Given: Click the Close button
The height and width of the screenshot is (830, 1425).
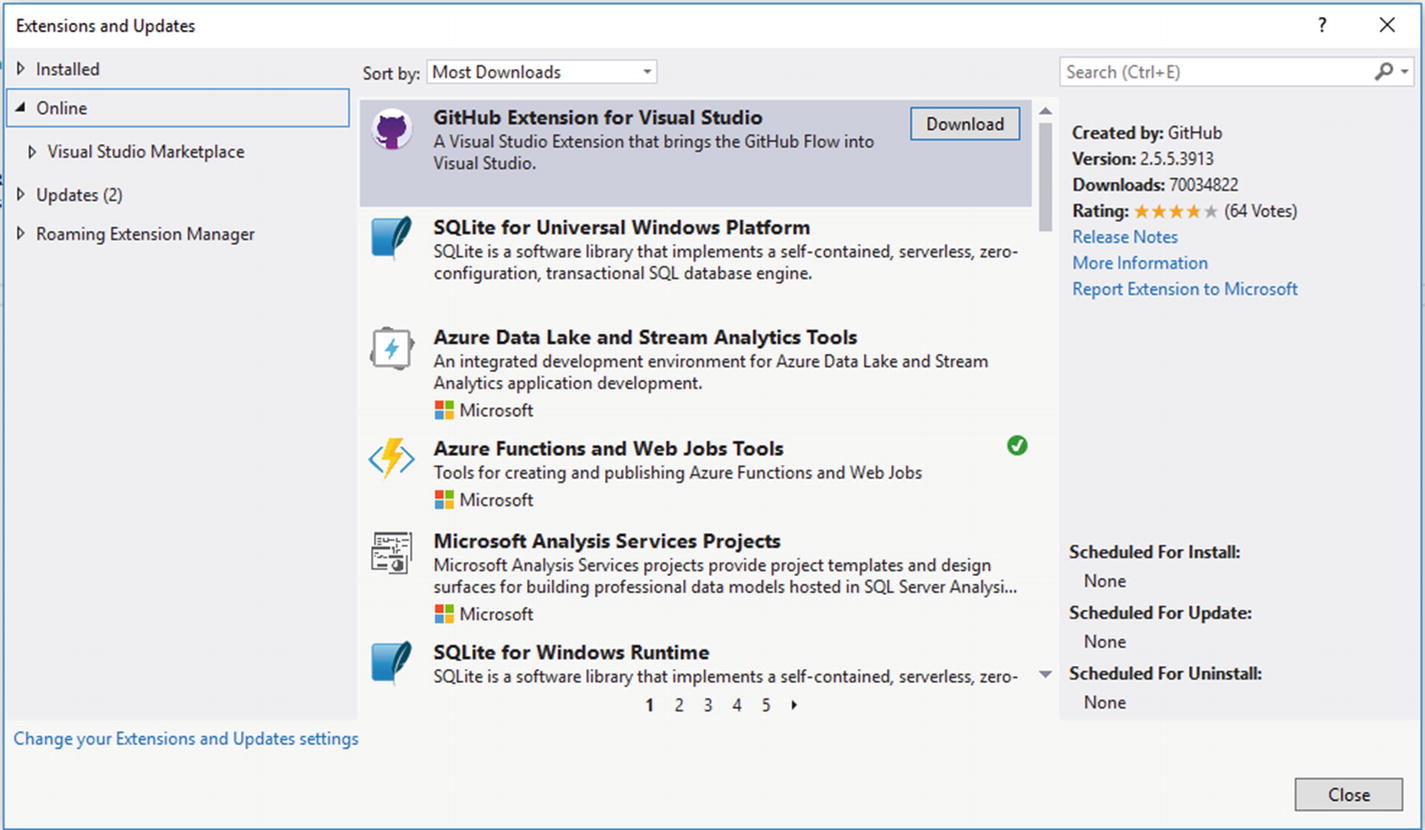Looking at the screenshot, I should tap(1349, 795).
